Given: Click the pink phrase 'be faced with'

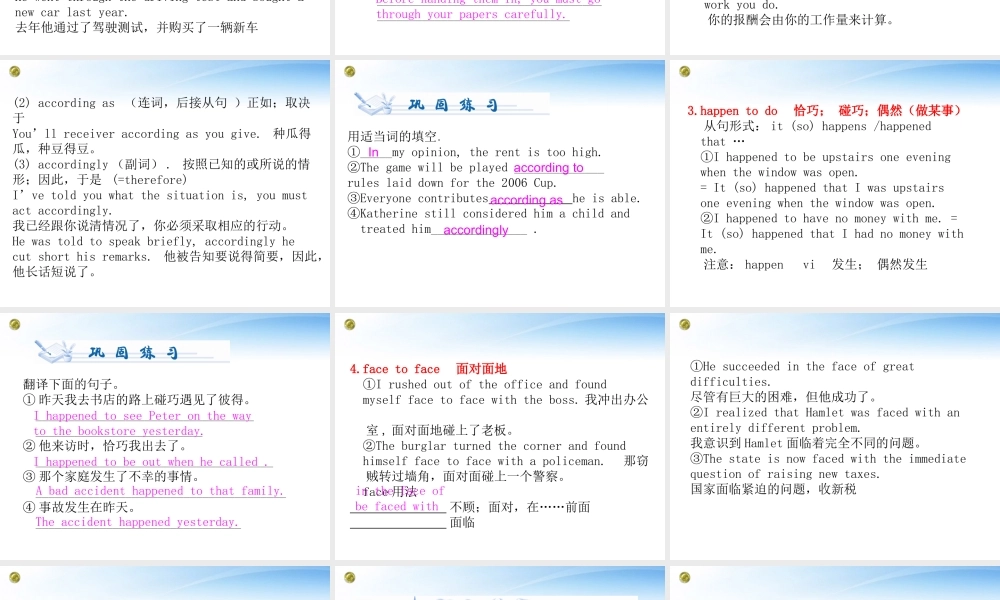Looking at the screenshot, I should tap(397, 506).
